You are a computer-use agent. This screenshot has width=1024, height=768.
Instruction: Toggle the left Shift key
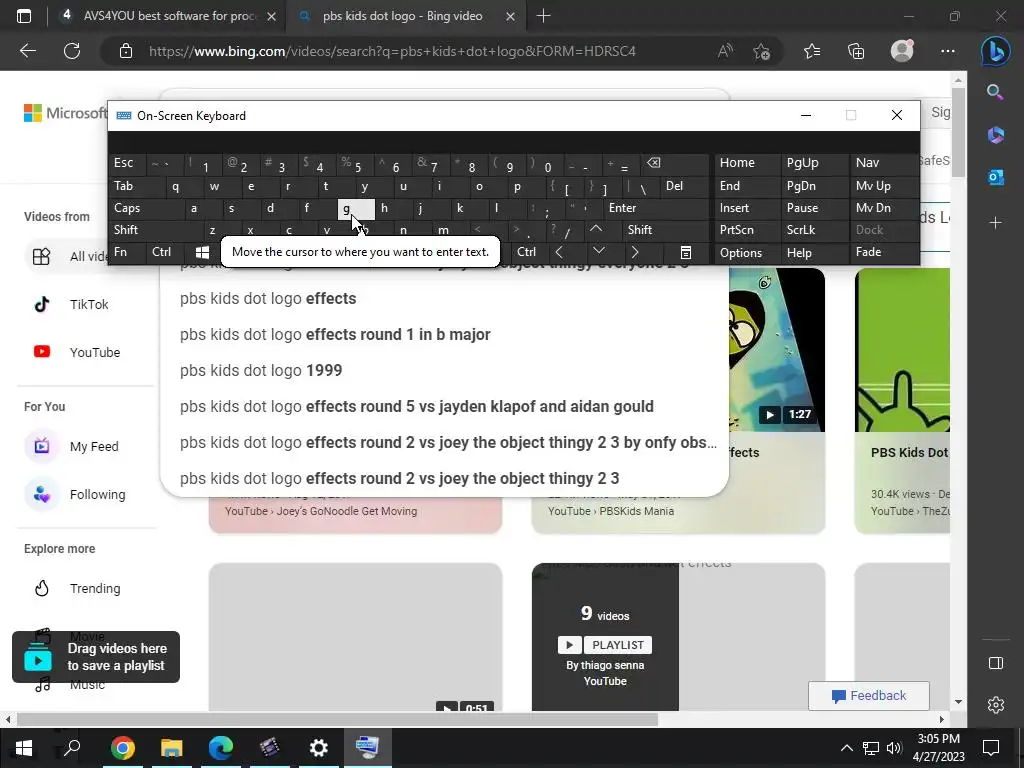155,230
